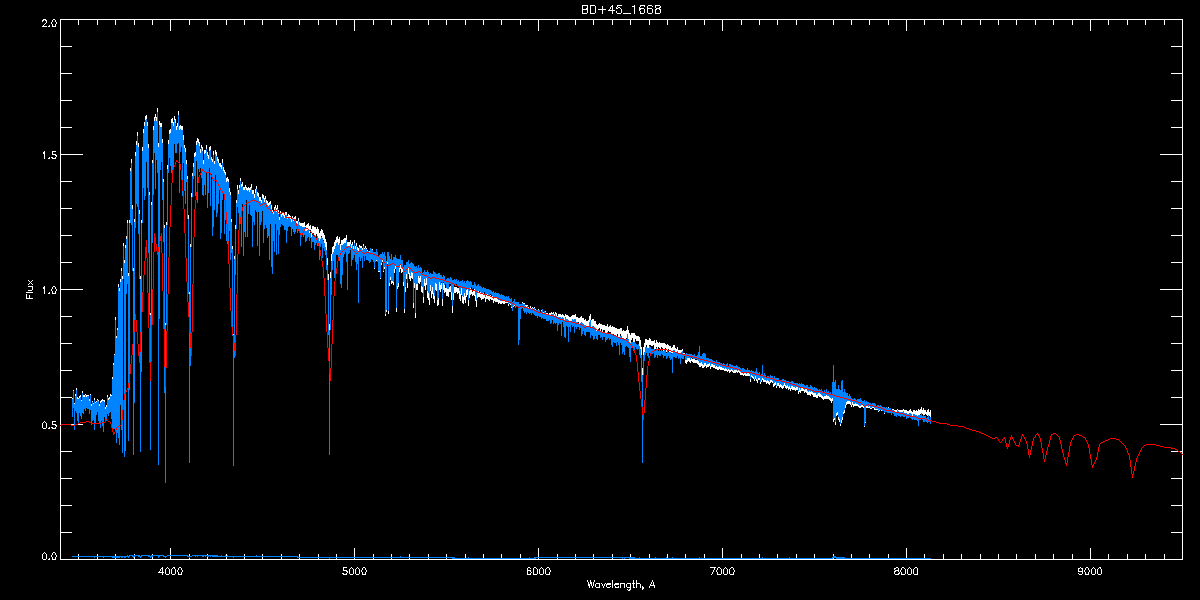This screenshot has height=600, width=1200.
Task: Click the 6000 x-axis tick label
Action: click(x=538, y=572)
